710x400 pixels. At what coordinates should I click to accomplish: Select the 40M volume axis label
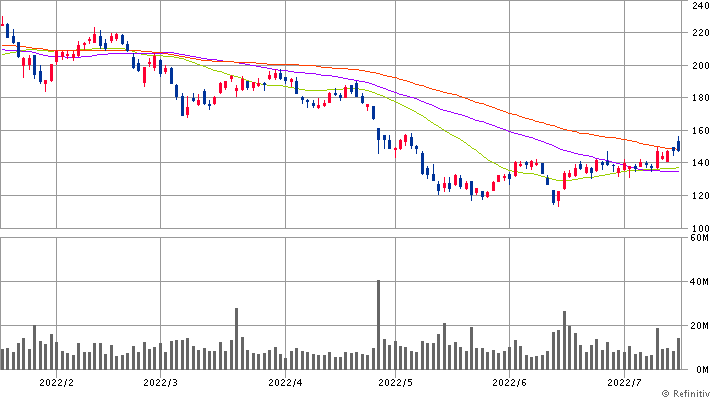pos(700,283)
